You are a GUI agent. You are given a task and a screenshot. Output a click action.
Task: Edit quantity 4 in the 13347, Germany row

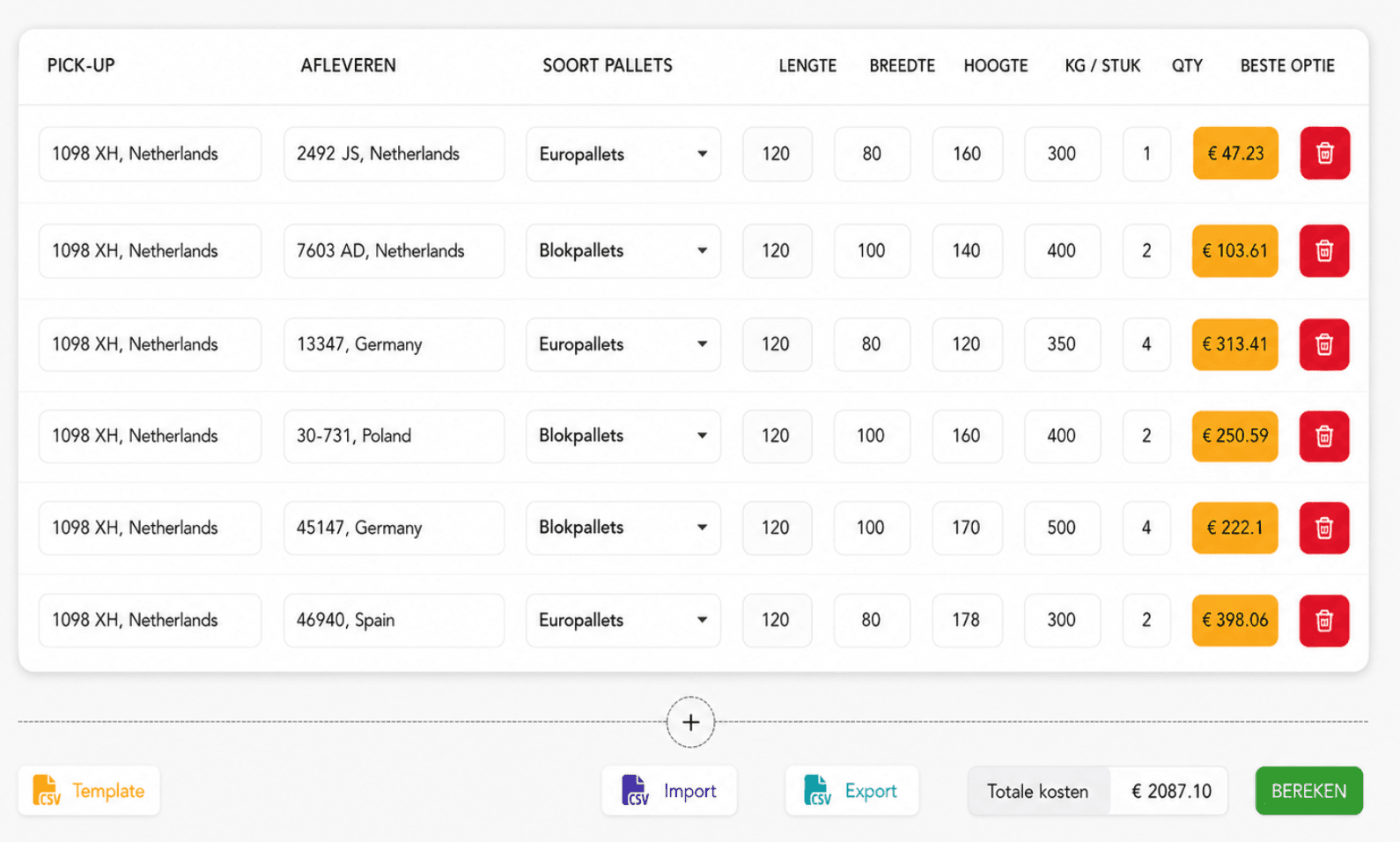1146,344
